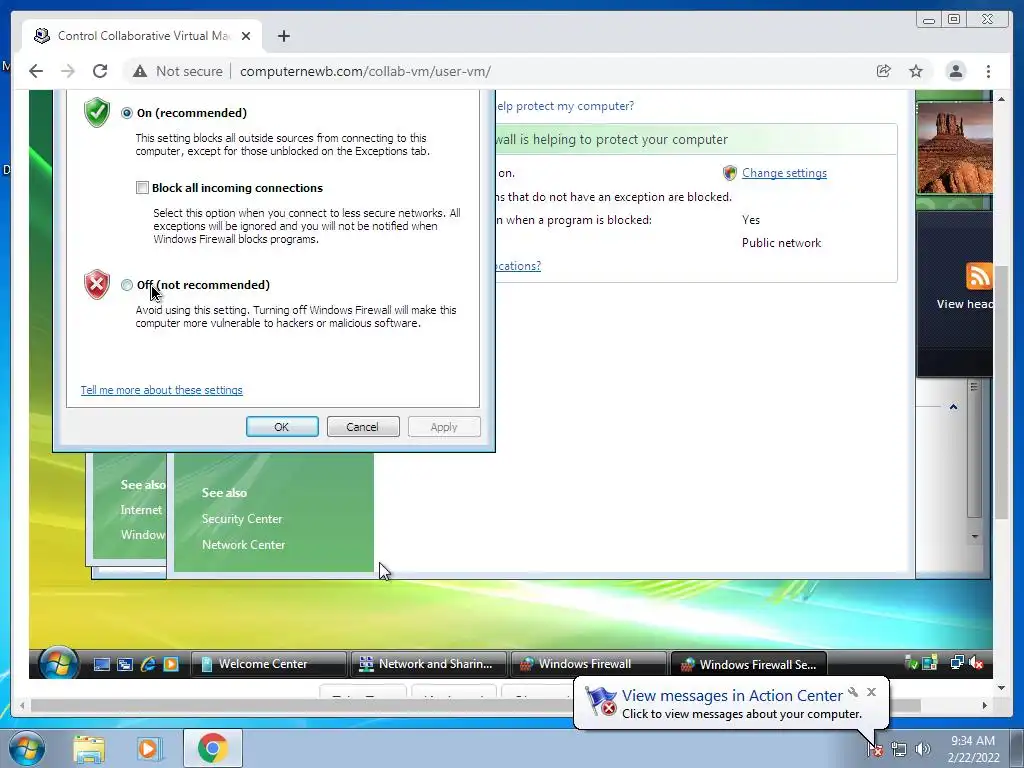Reload the current page
The width and height of the screenshot is (1024, 768).
(100, 71)
